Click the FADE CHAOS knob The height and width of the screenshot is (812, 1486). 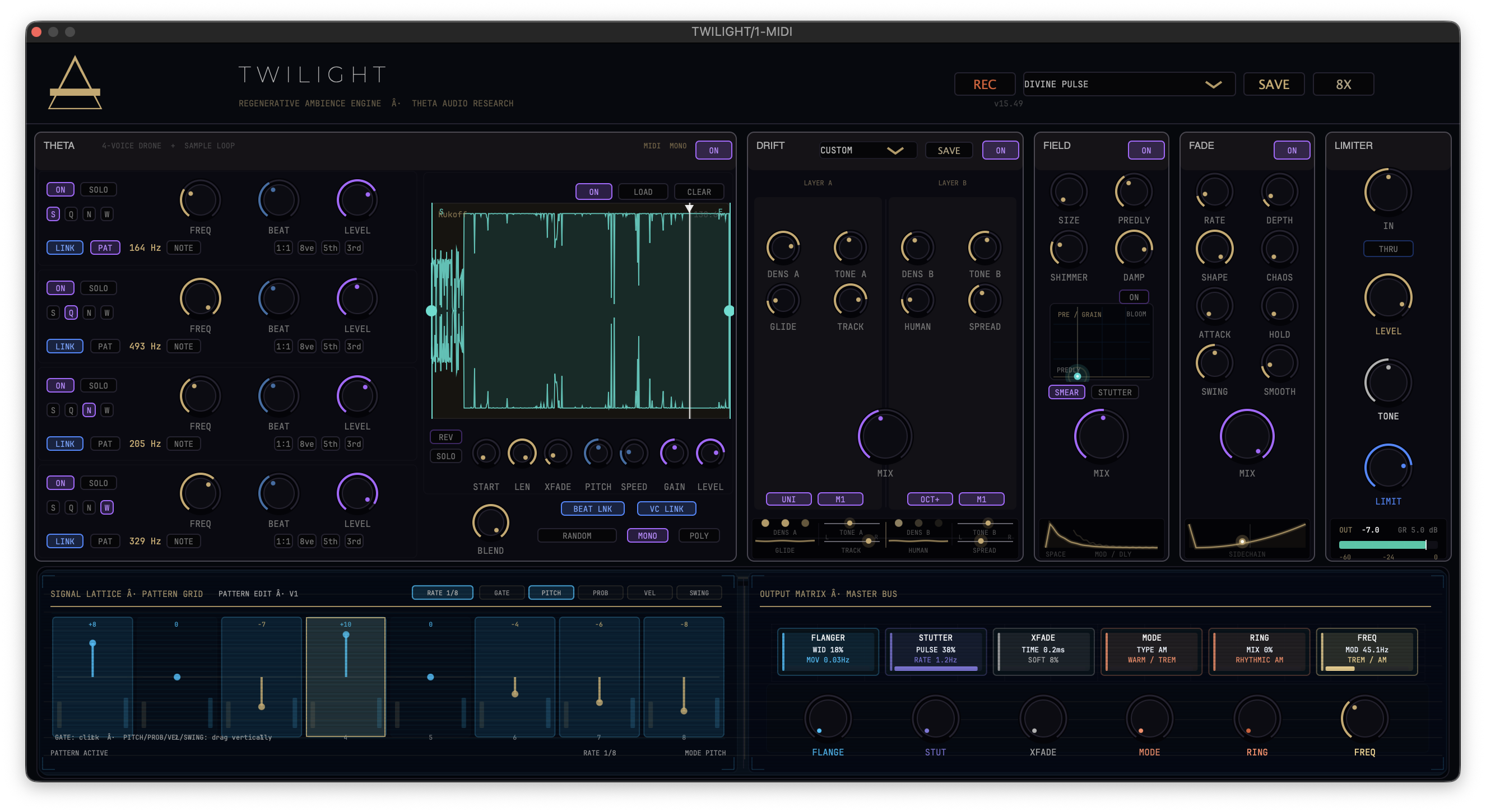(1279, 249)
